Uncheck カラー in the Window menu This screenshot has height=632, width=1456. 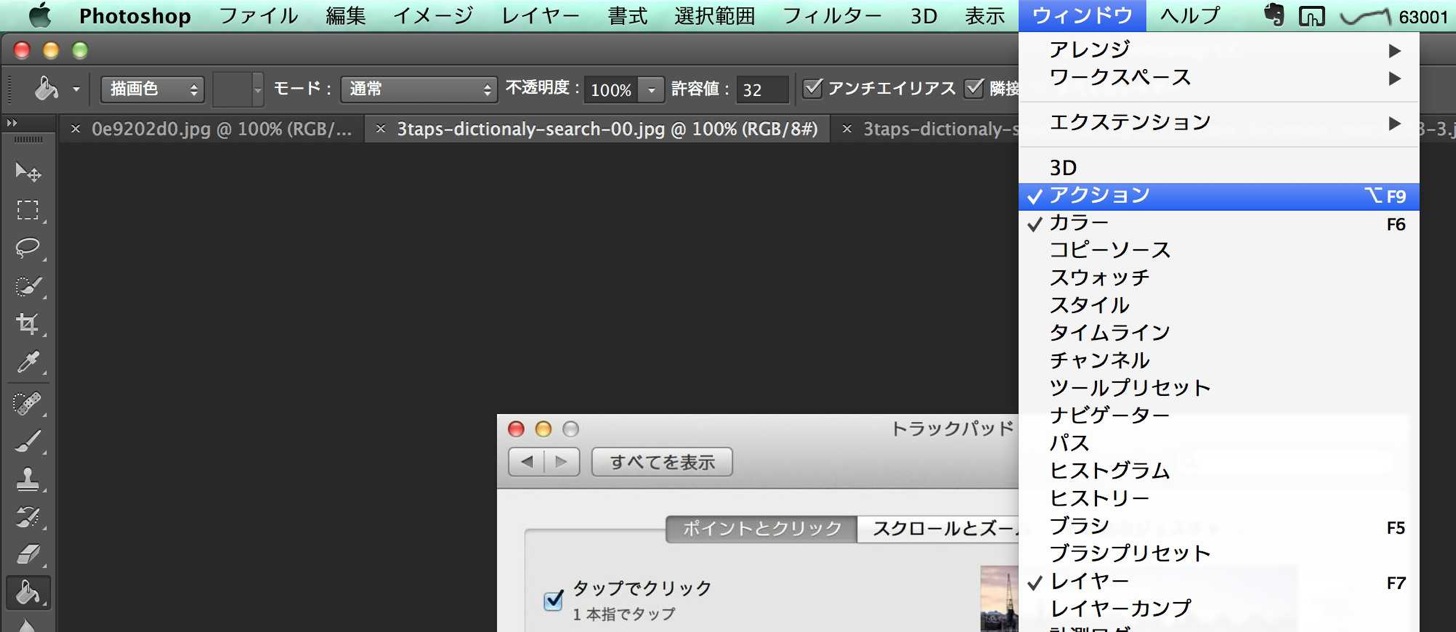[x=1218, y=223]
